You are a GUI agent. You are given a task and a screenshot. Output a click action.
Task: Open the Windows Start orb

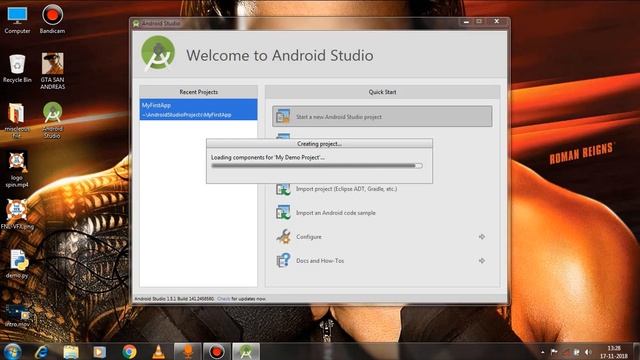(13, 351)
